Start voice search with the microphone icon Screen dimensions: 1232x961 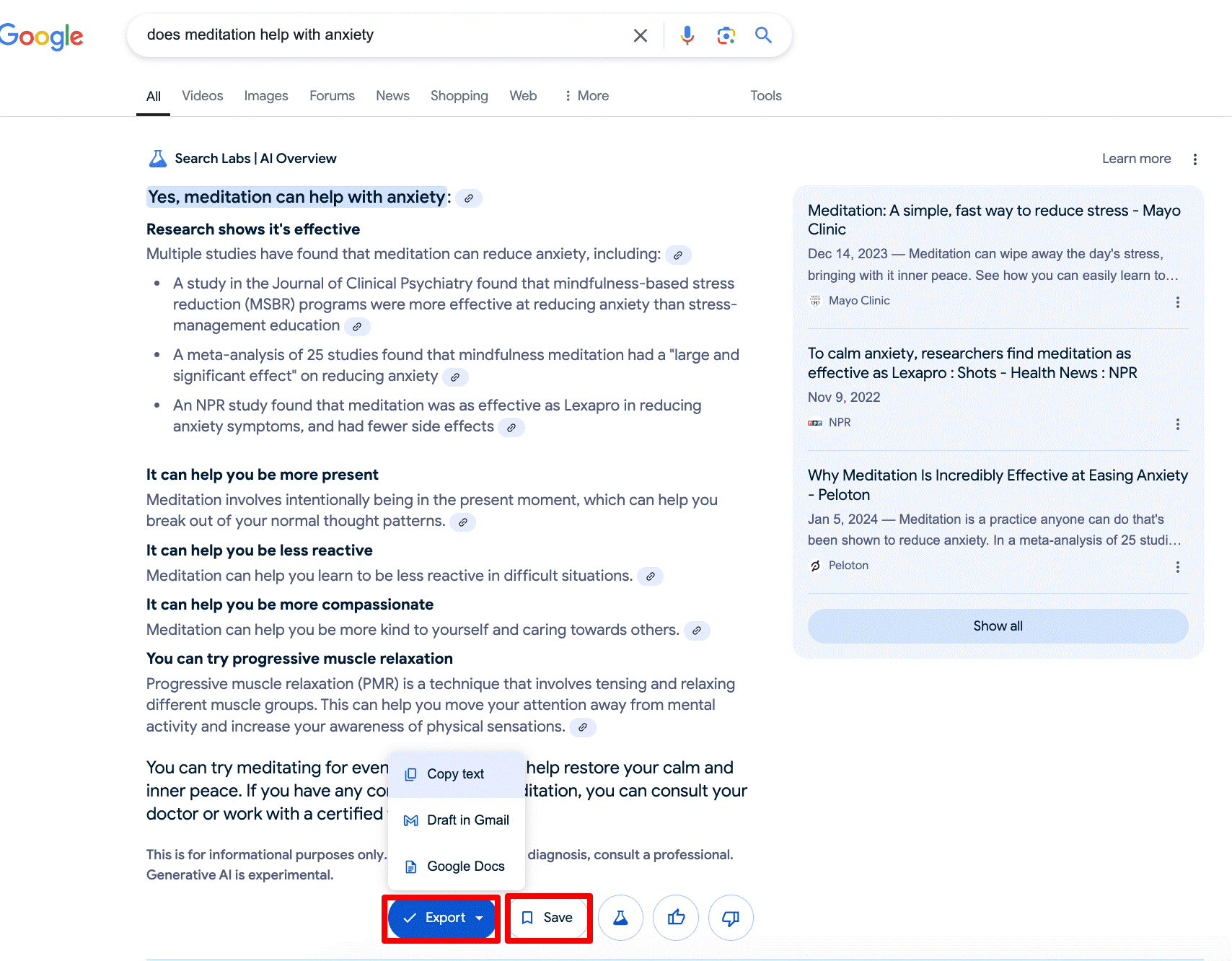pos(687,35)
